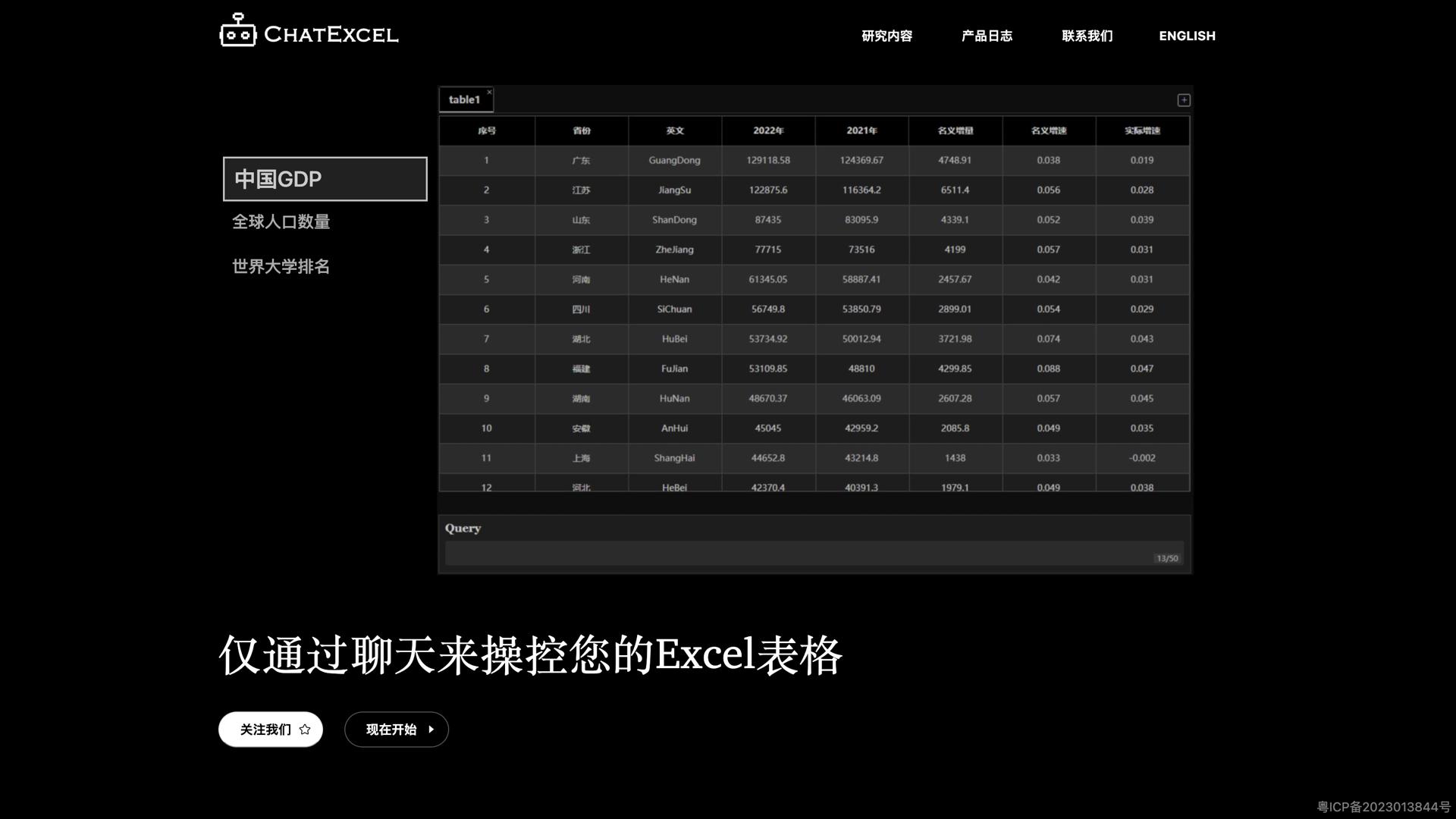Click the 13/50 character counter
This screenshot has height=819, width=1456.
(1167, 558)
